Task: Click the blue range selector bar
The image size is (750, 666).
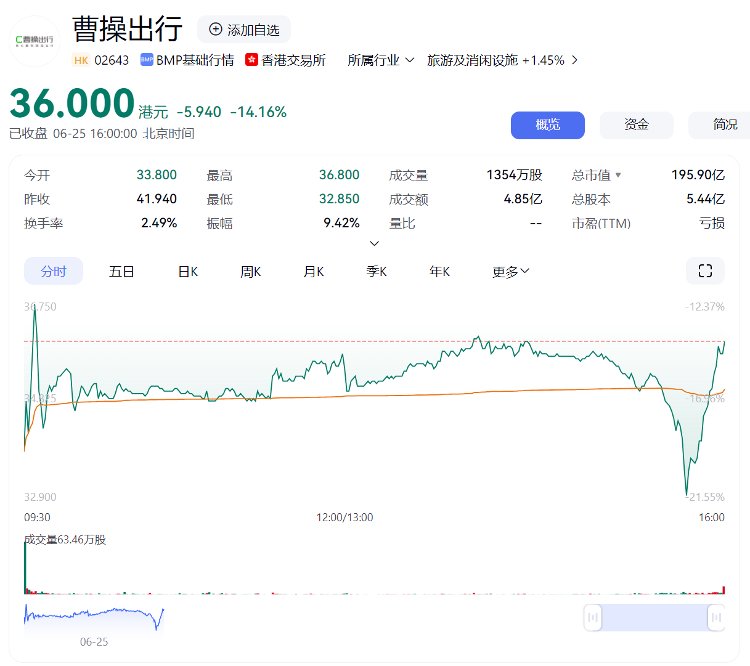Action: point(654,618)
